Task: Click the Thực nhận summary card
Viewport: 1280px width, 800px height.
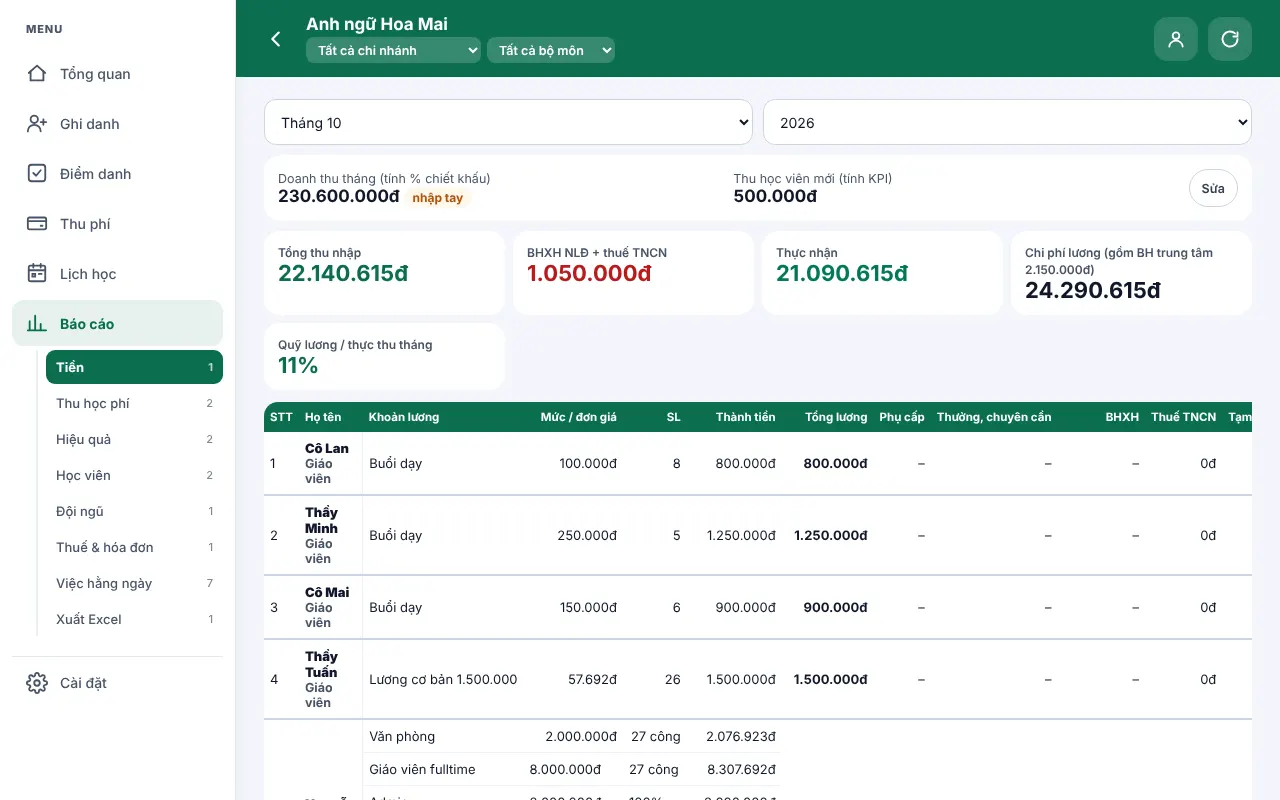Action: [x=882, y=273]
